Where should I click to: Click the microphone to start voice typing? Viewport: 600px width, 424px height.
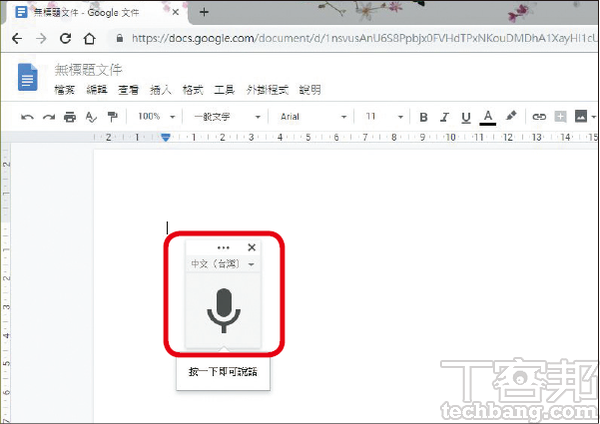click(224, 310)
